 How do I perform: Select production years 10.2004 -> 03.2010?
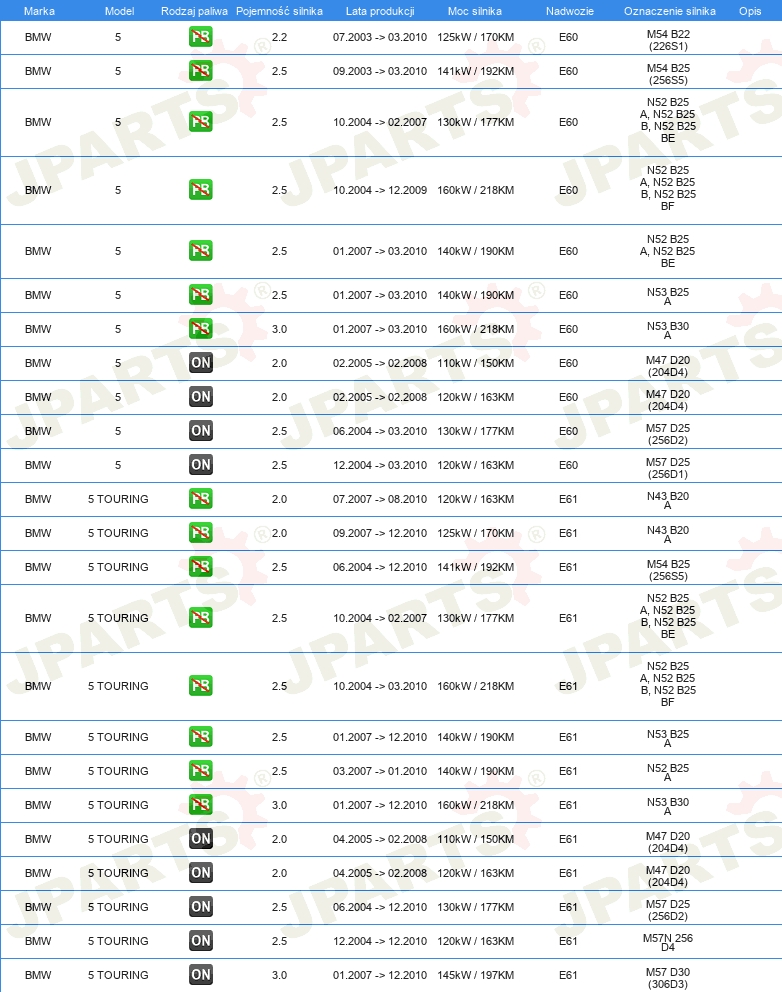pyautogui.click(x=380, y=686)
